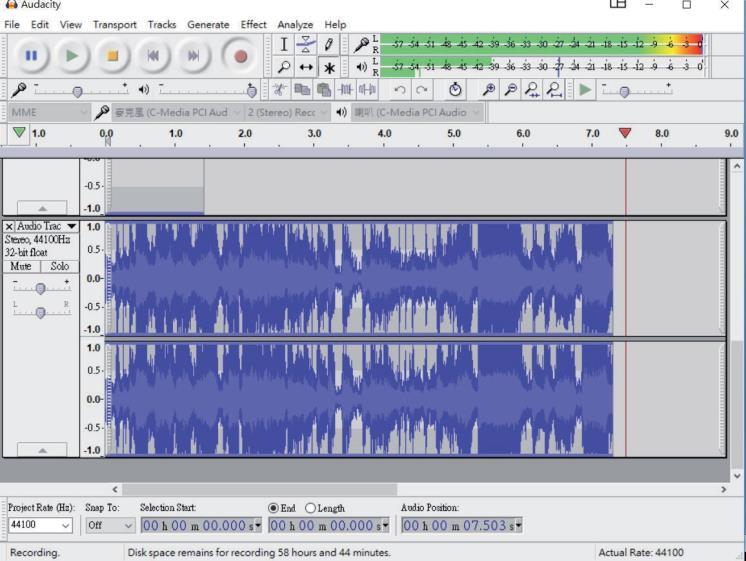Click the red recording position marker
746x561 pixels.
(625, 133)
